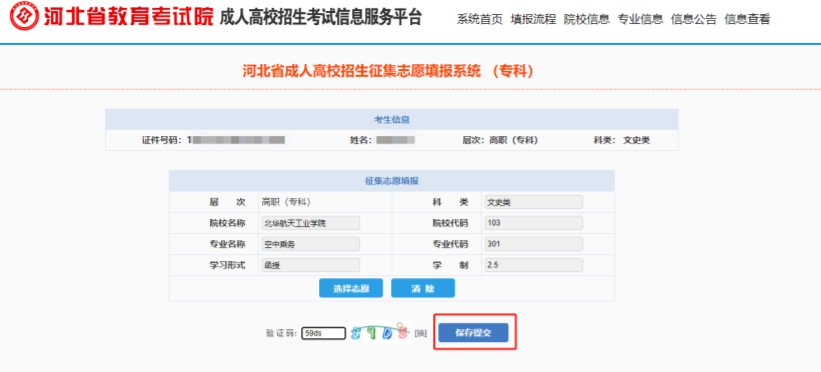Screen dimensions: 821x372
Task: Click the captcha image
Action: pyautogui.click(x=380, y=332)
